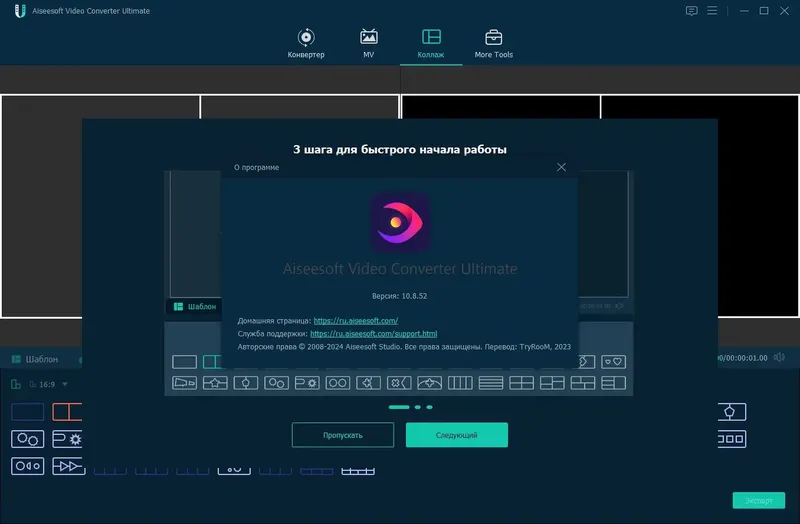The height and width of the screenshot is (524, 800).
Task: Choose center-circle split template in tutorial panel
Action: pos(245,383)
